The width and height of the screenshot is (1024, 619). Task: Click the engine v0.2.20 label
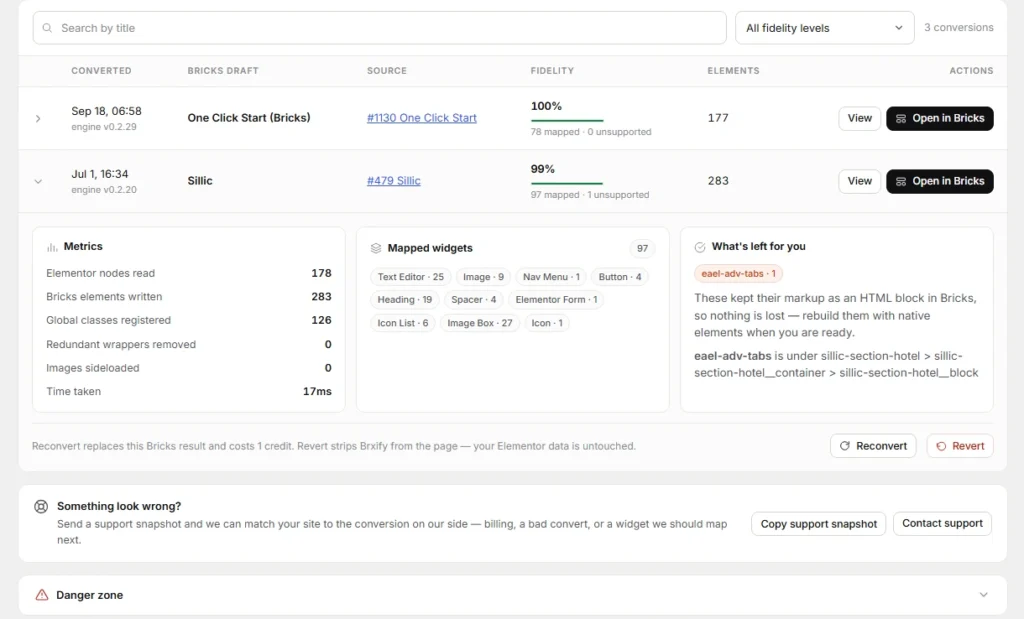pos(104,189)
